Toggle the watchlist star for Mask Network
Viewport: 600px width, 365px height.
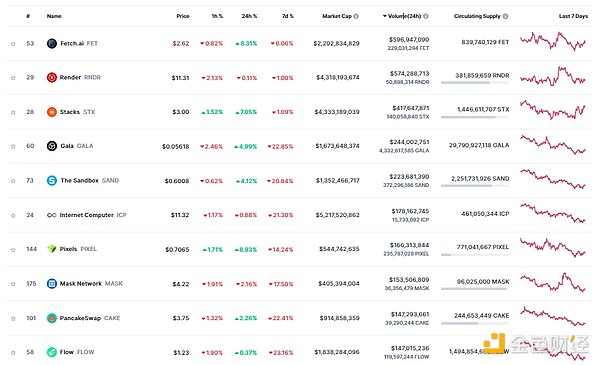tap(13, 284)
